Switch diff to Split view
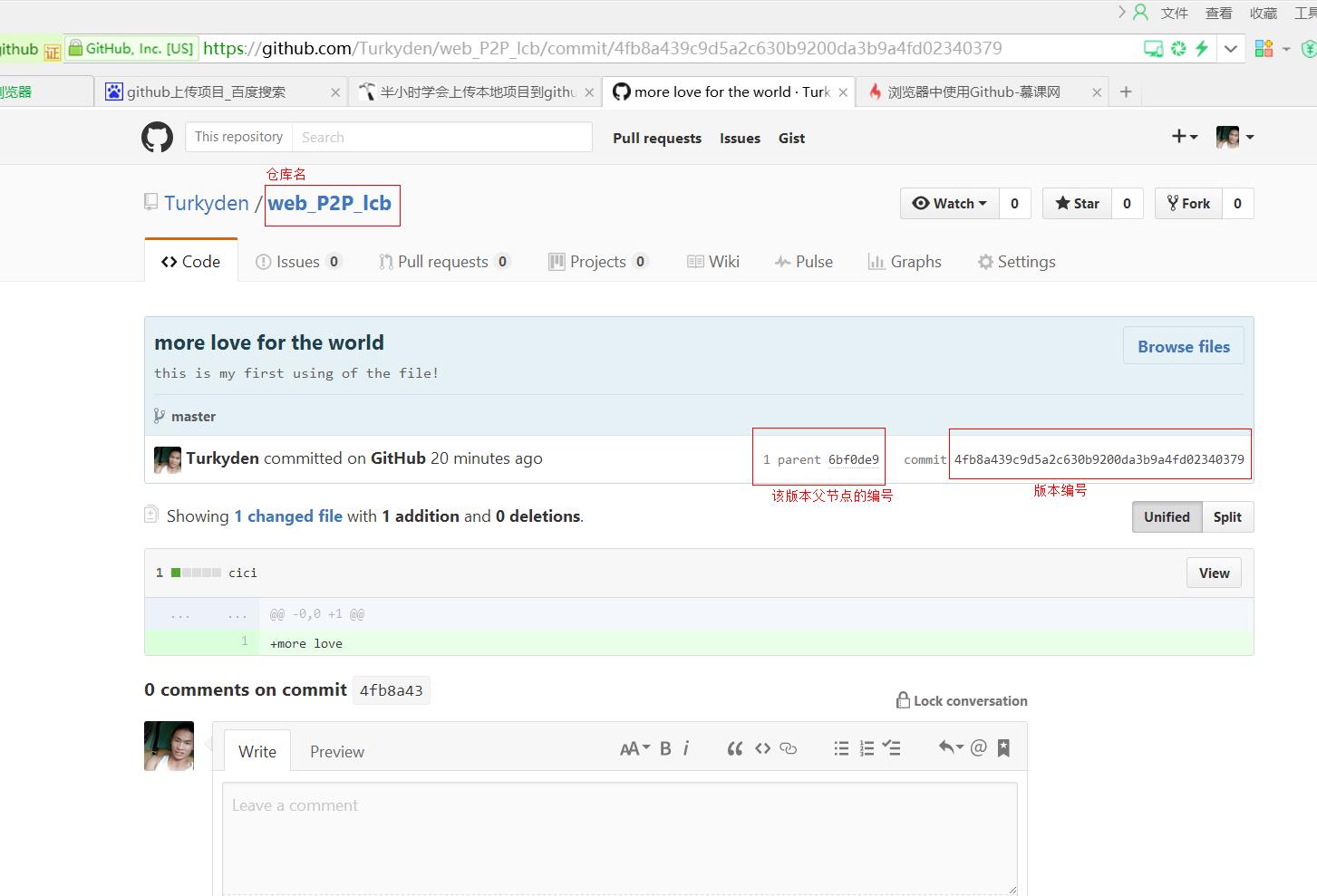 [x=1227, y=517]
